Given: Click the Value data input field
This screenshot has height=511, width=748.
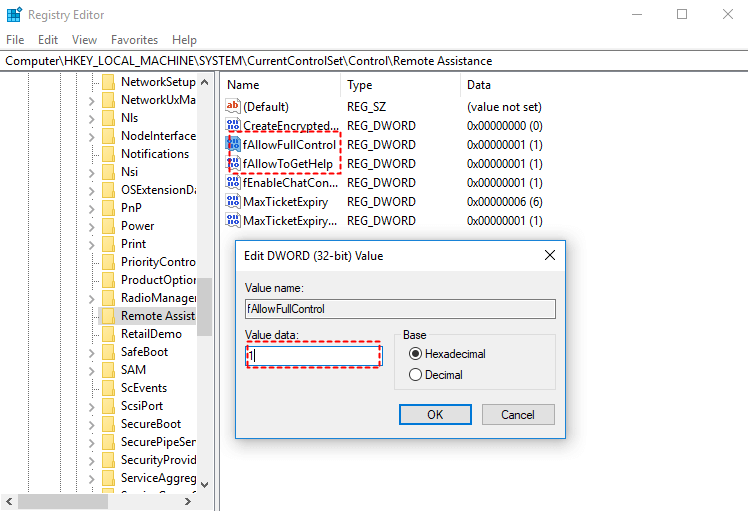Looking at the screenshot, I should [313, 355].
